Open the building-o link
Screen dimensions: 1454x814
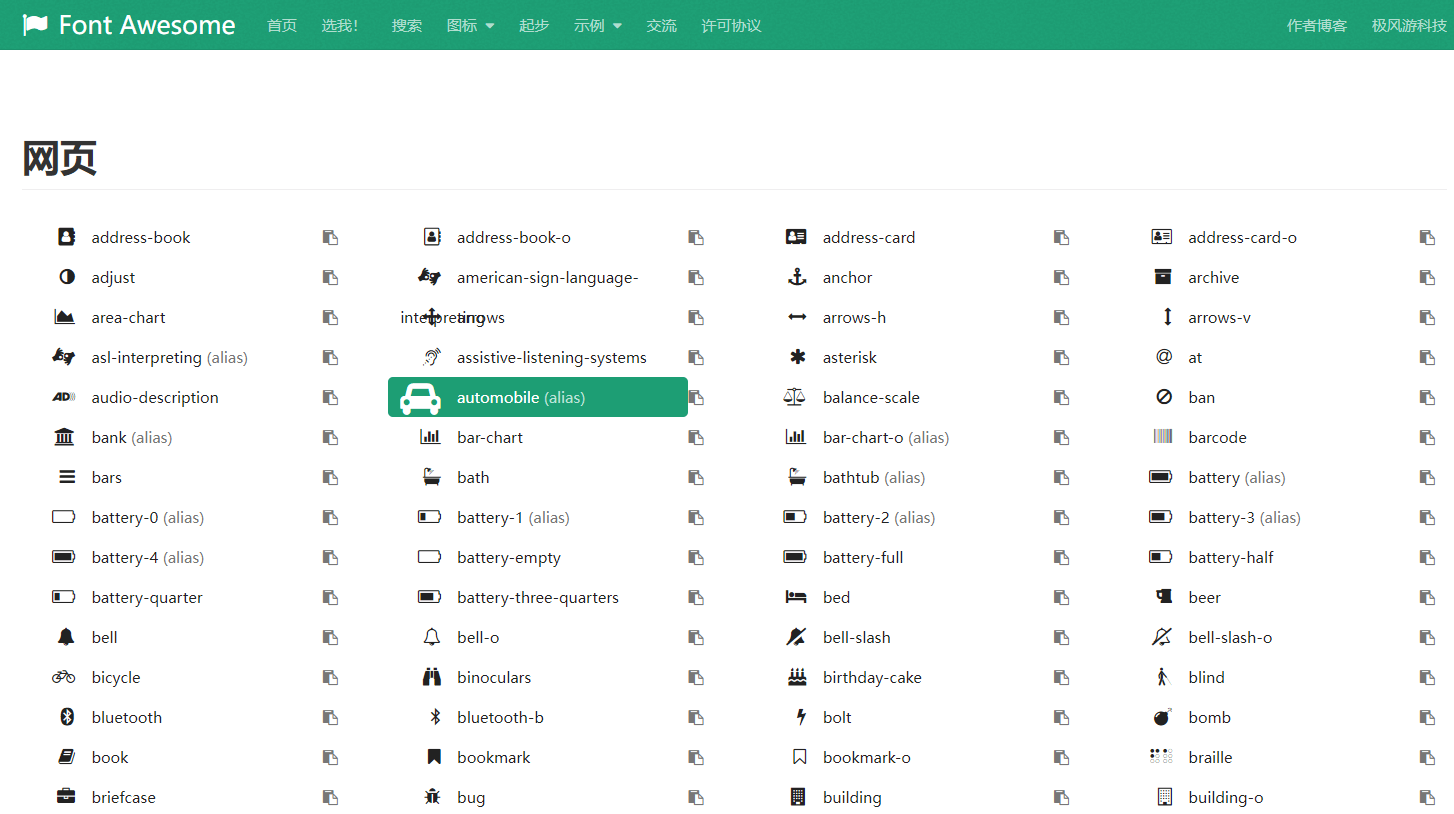click(1226, 797)
